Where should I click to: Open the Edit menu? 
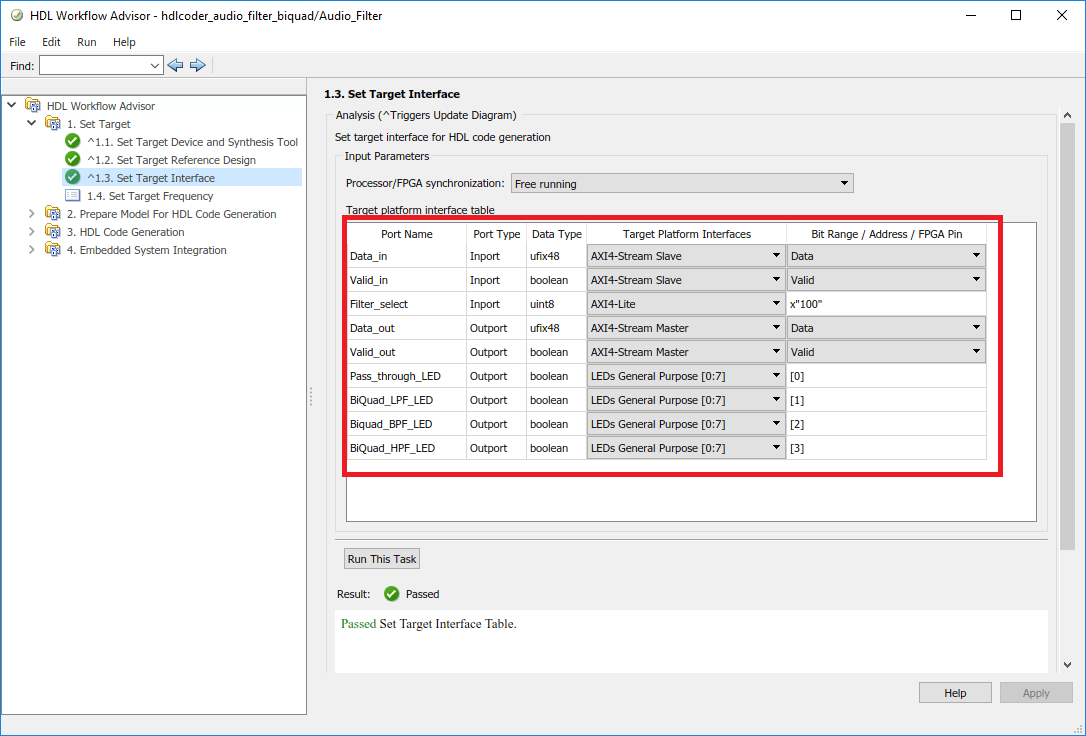coord(51,42)
